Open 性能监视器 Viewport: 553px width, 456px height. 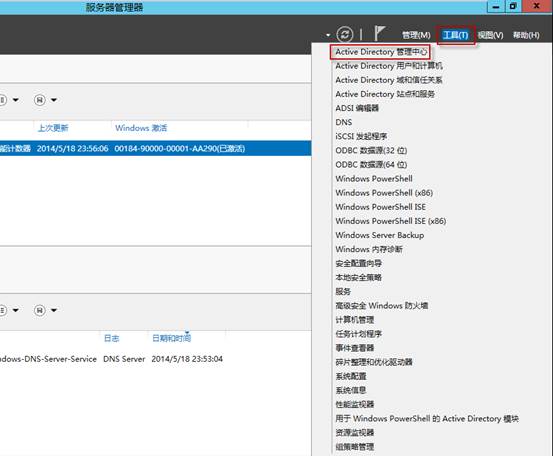pyautogui.click(x=354, y=404)
